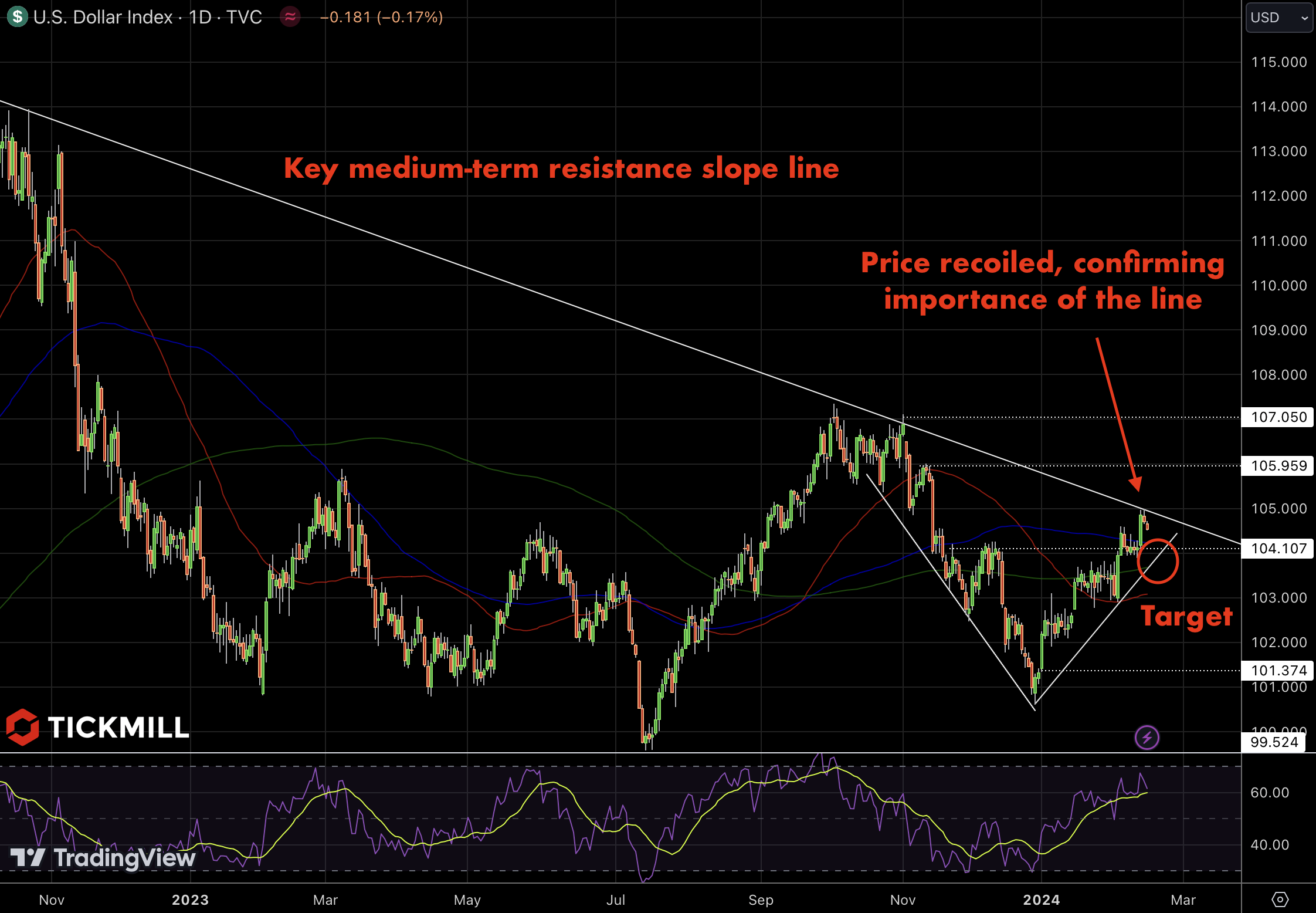This screenshot has height=913, width=1316.
Task: Select the 104.107 price level label
Action: click(1278, 549)
